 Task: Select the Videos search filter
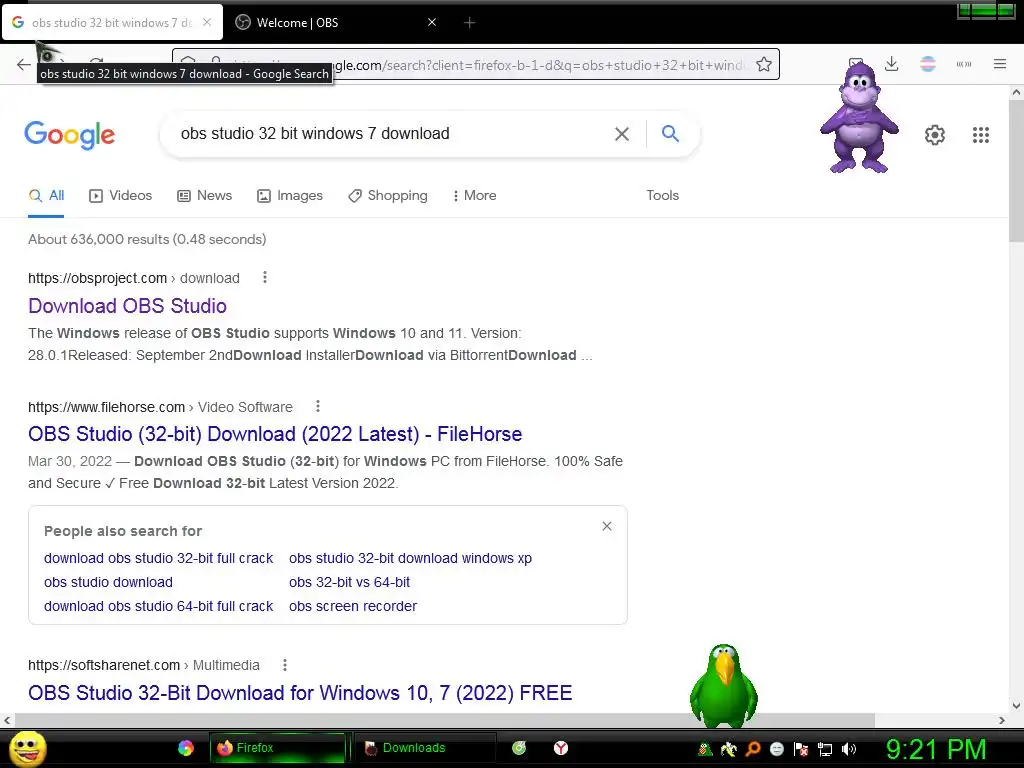coord(121,195)
